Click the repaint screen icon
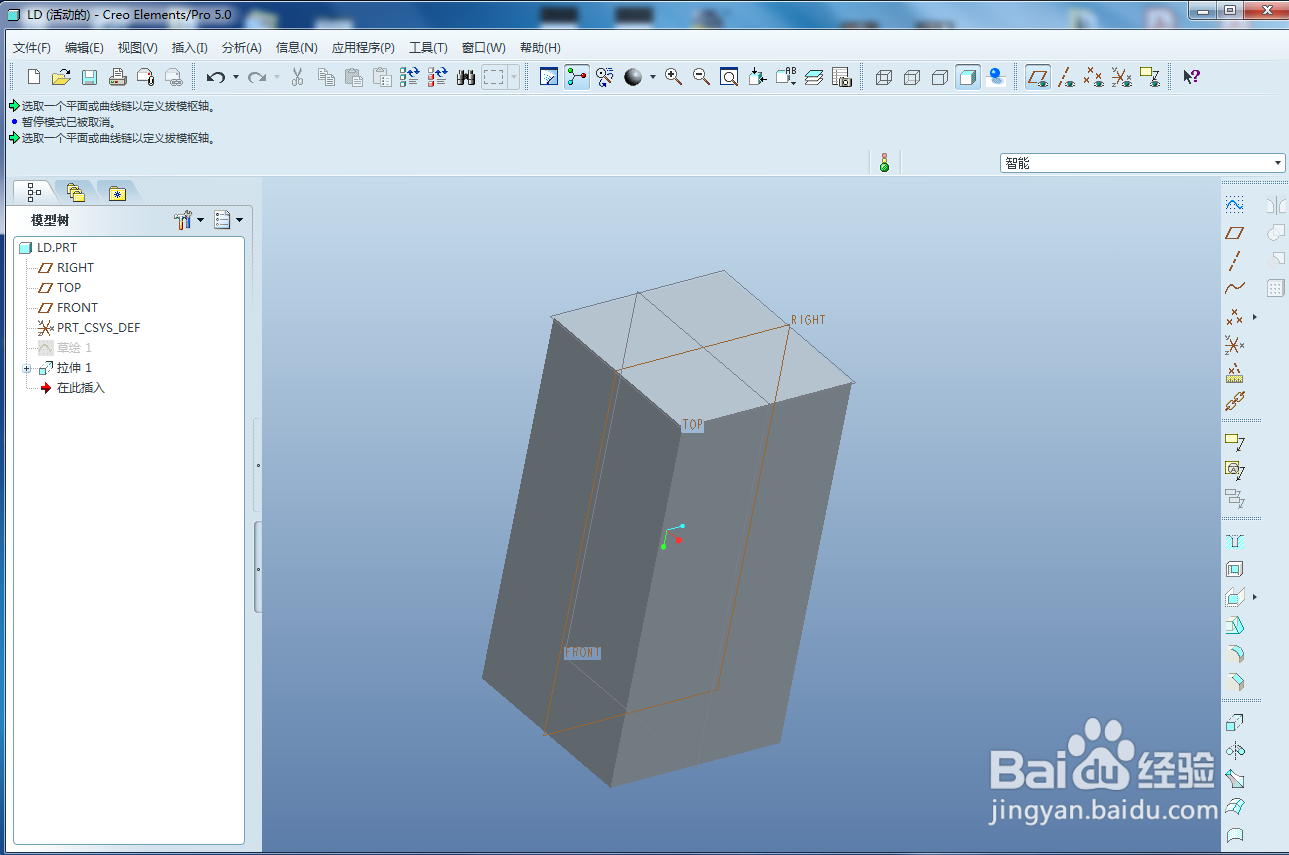 [x=549, y=77]
